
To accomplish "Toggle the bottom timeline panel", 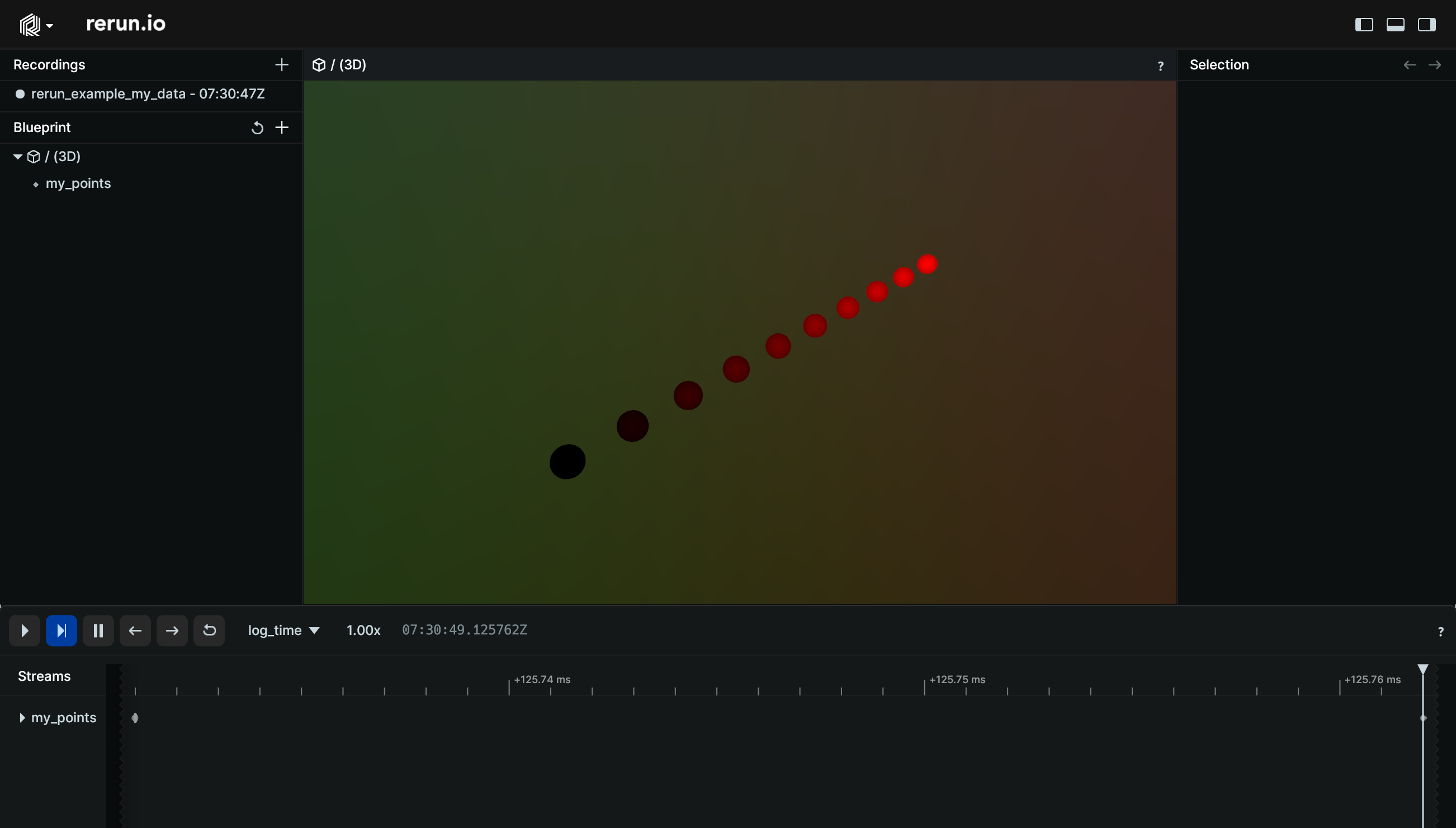I will (1395, 25).
